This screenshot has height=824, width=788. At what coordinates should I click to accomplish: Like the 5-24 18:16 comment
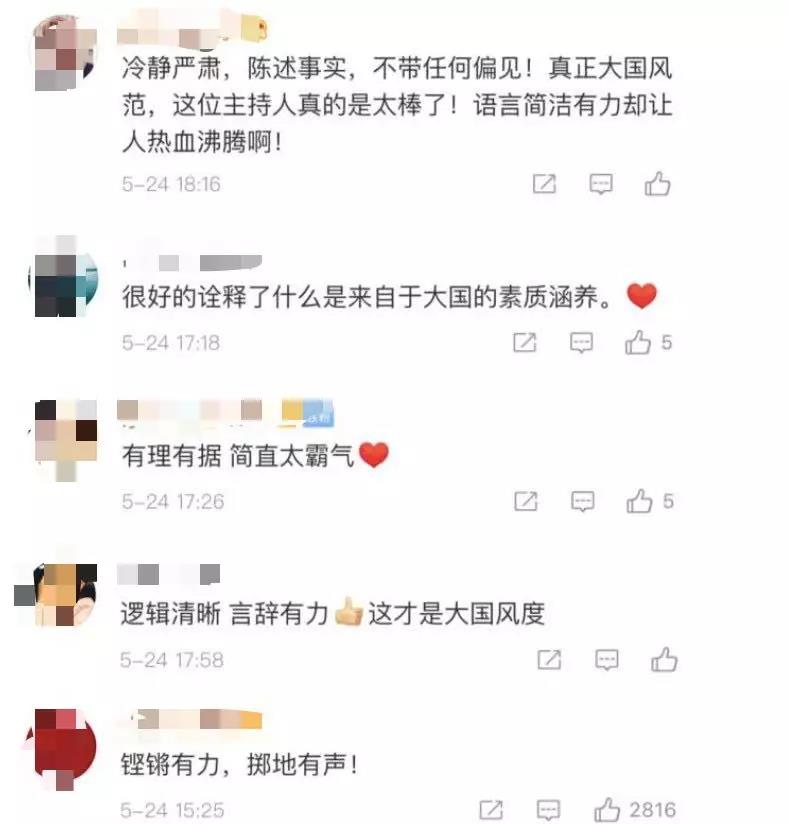click(657, 184)
